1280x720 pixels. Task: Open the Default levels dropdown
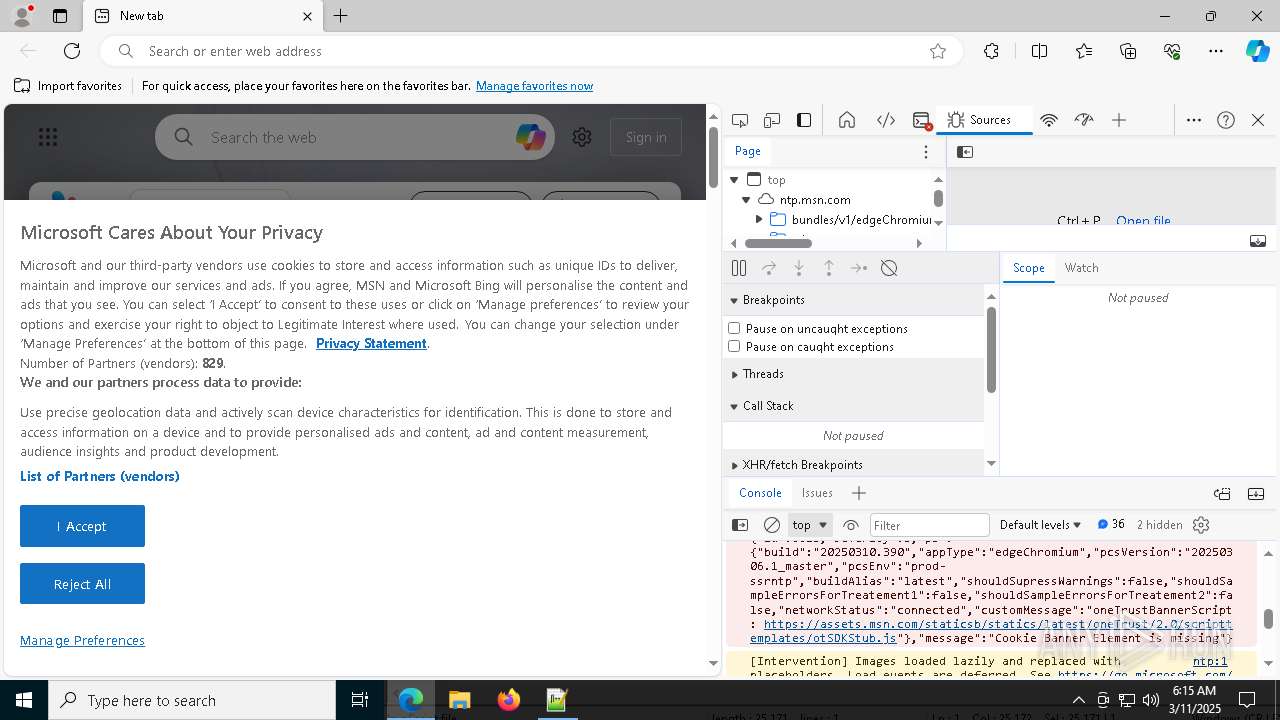coord(1040,525)
